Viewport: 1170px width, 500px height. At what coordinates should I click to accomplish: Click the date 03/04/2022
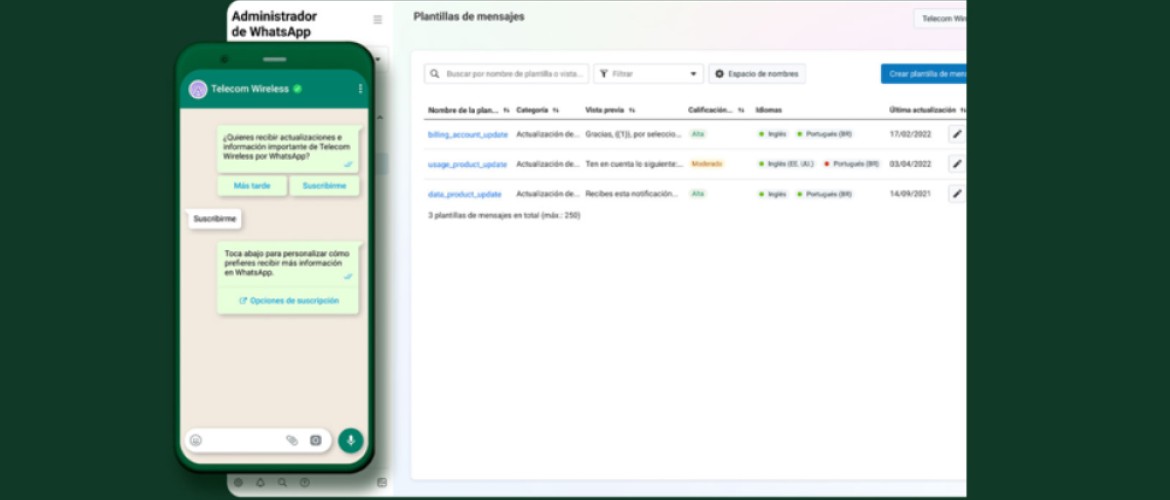[910, 164]
